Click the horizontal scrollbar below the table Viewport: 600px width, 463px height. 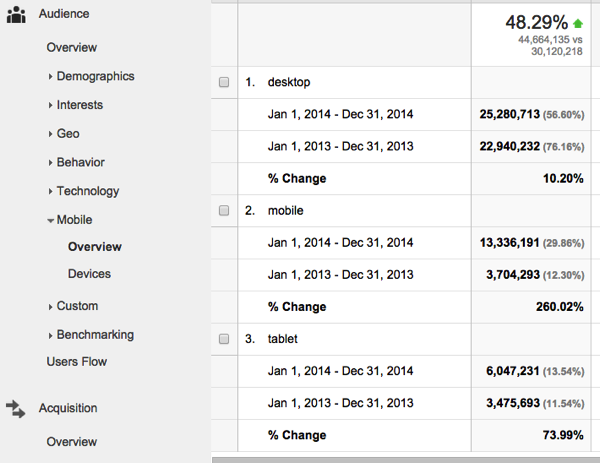(x=406, y=460)
